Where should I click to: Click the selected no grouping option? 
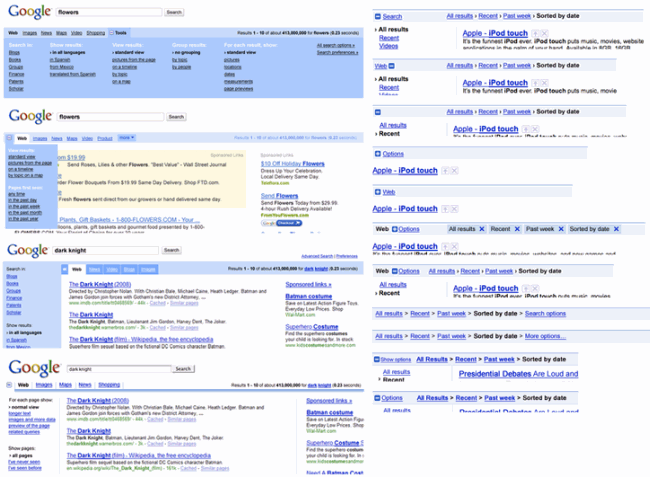(x=186, y=53)
